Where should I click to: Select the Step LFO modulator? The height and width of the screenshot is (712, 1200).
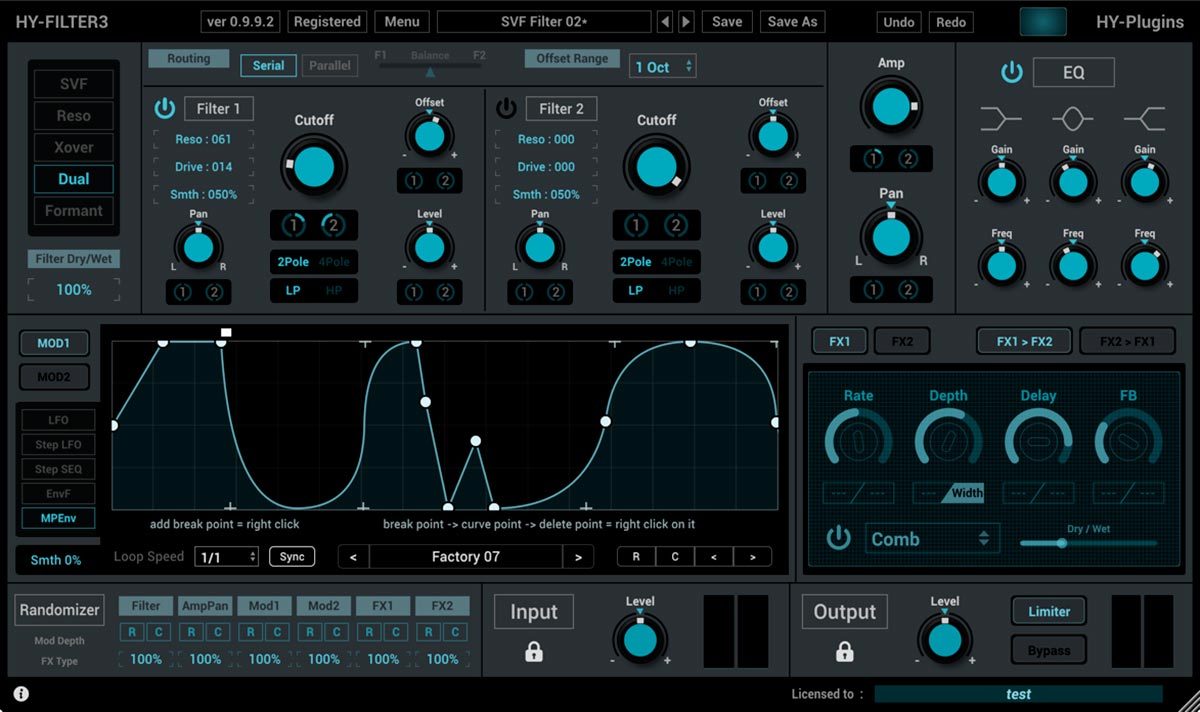coord(59,445)
